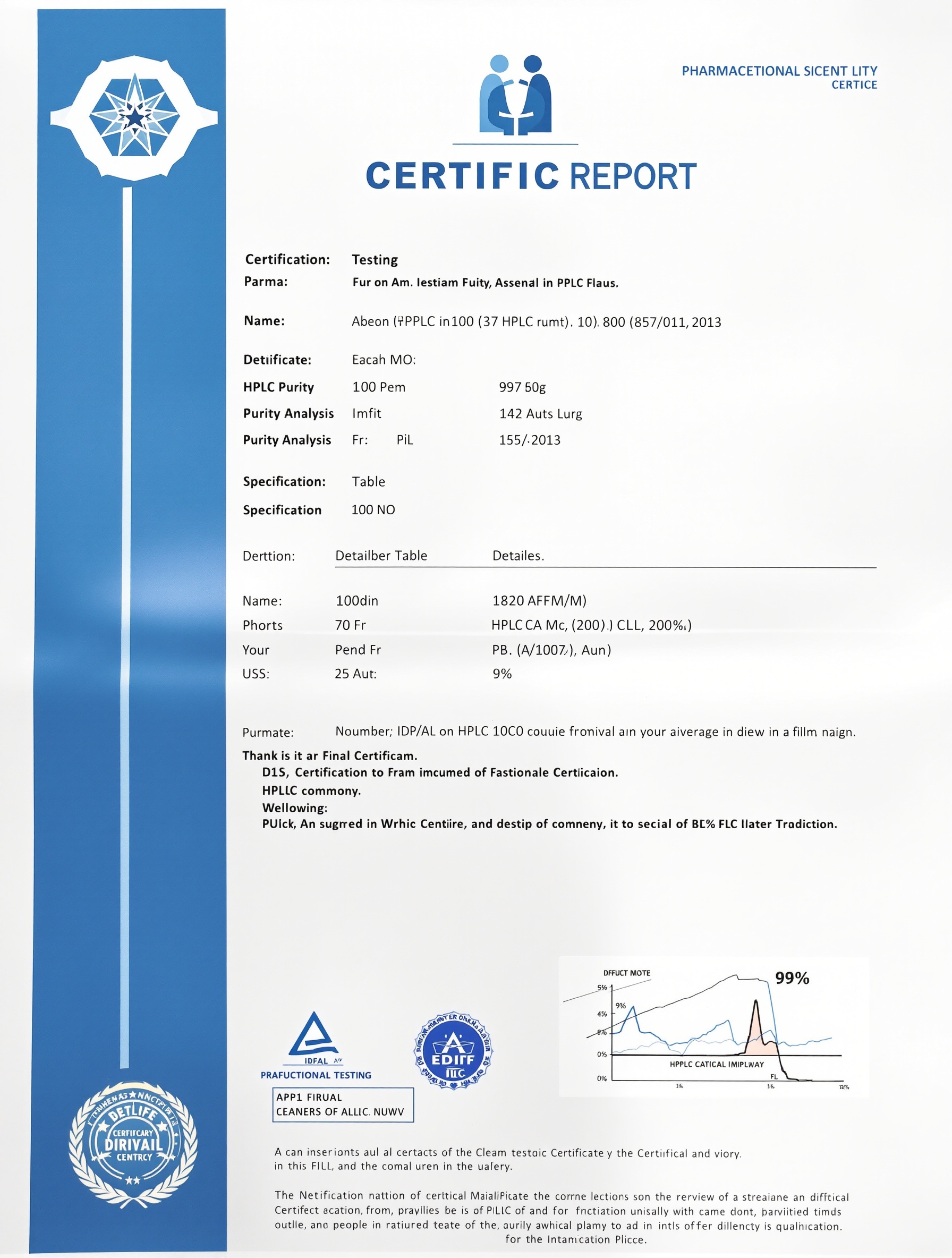
Task: Select the '70 Fr' table cell
Action: [x=350, y=626]
